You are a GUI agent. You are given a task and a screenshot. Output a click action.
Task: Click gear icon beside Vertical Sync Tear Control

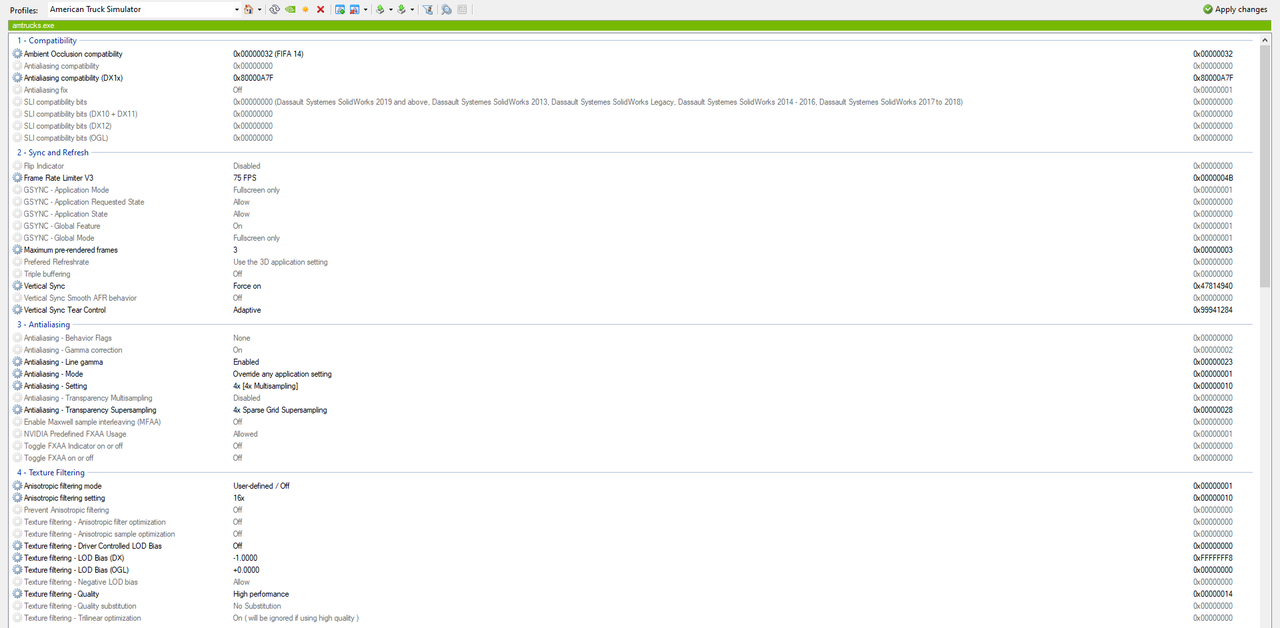click(17, 310)
